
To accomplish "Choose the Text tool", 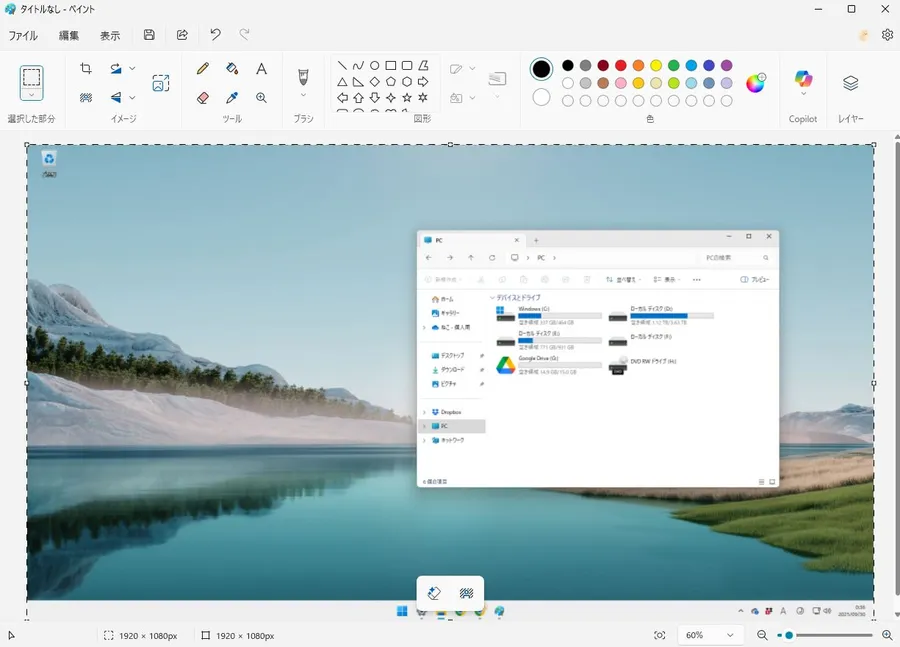I will point(261,69).
